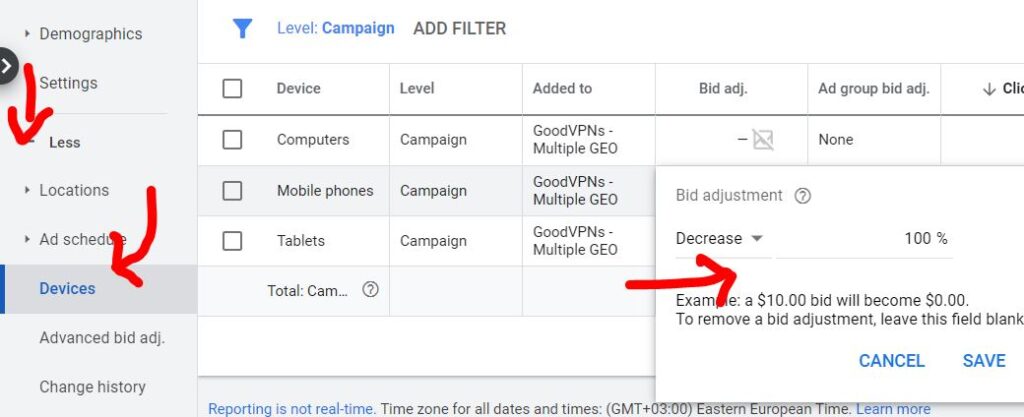Open the Decrease bid direction dropdown

click(x=720, y=239)
